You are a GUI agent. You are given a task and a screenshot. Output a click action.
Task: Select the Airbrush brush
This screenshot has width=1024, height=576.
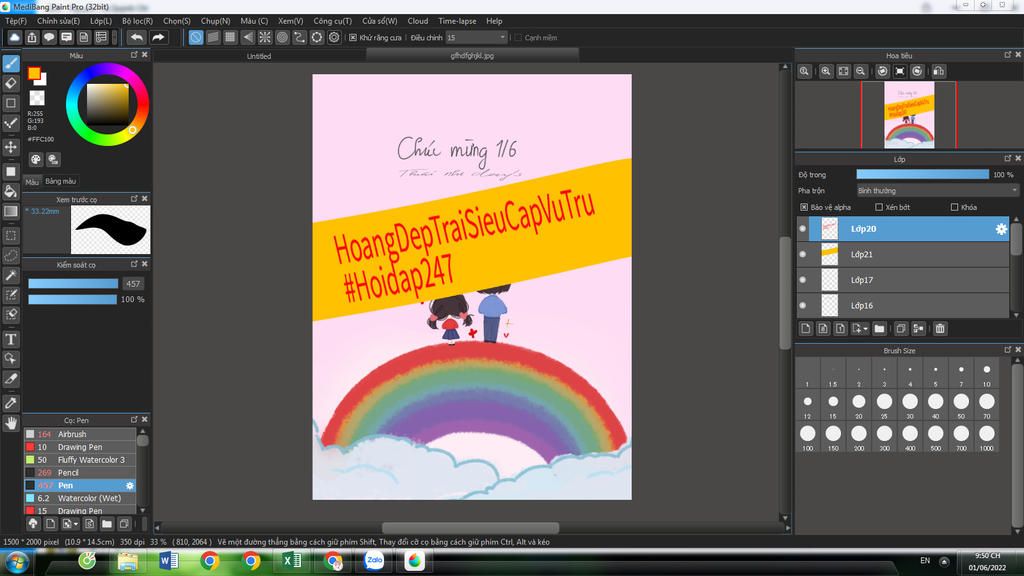pyautogui.click(x=80, y=434)
